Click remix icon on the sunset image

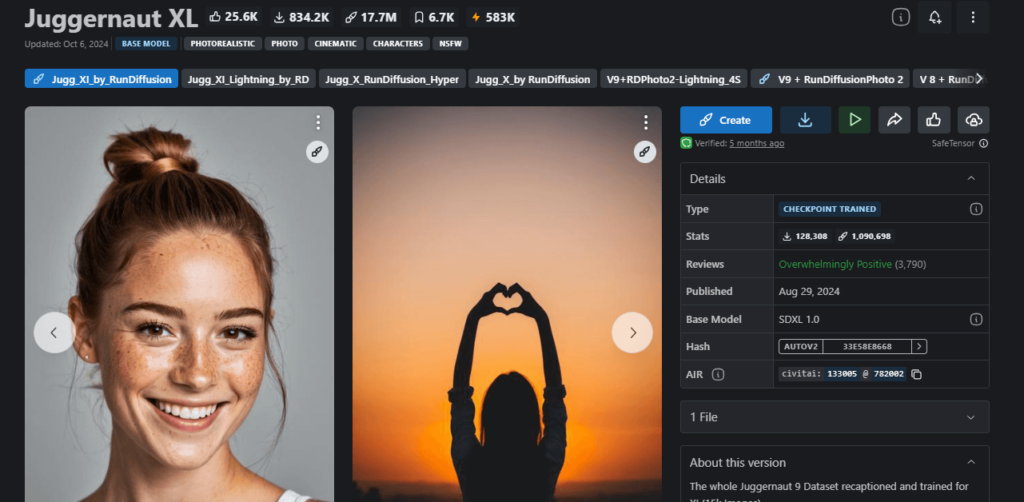pyautogui.click(x=645, y=152)
